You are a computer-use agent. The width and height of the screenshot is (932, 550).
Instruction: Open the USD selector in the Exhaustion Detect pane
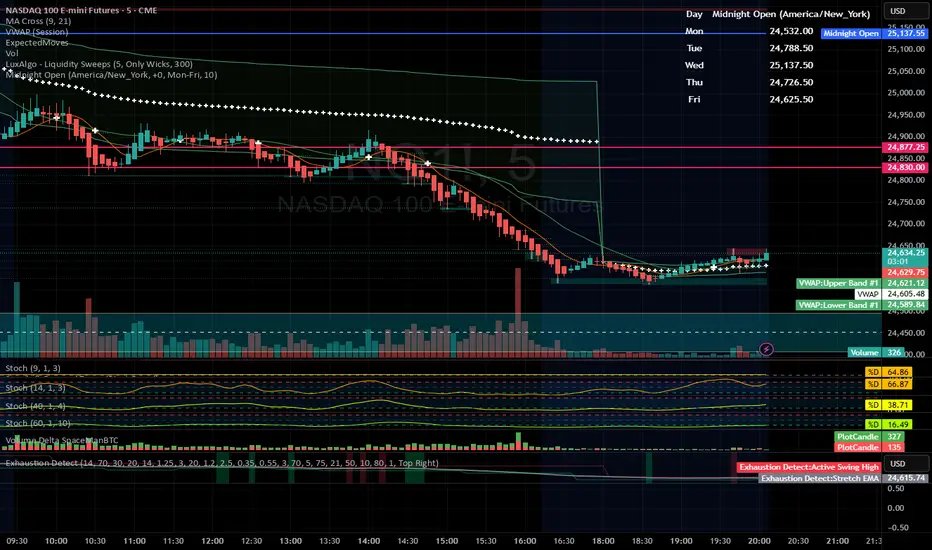tap(905, 464)
